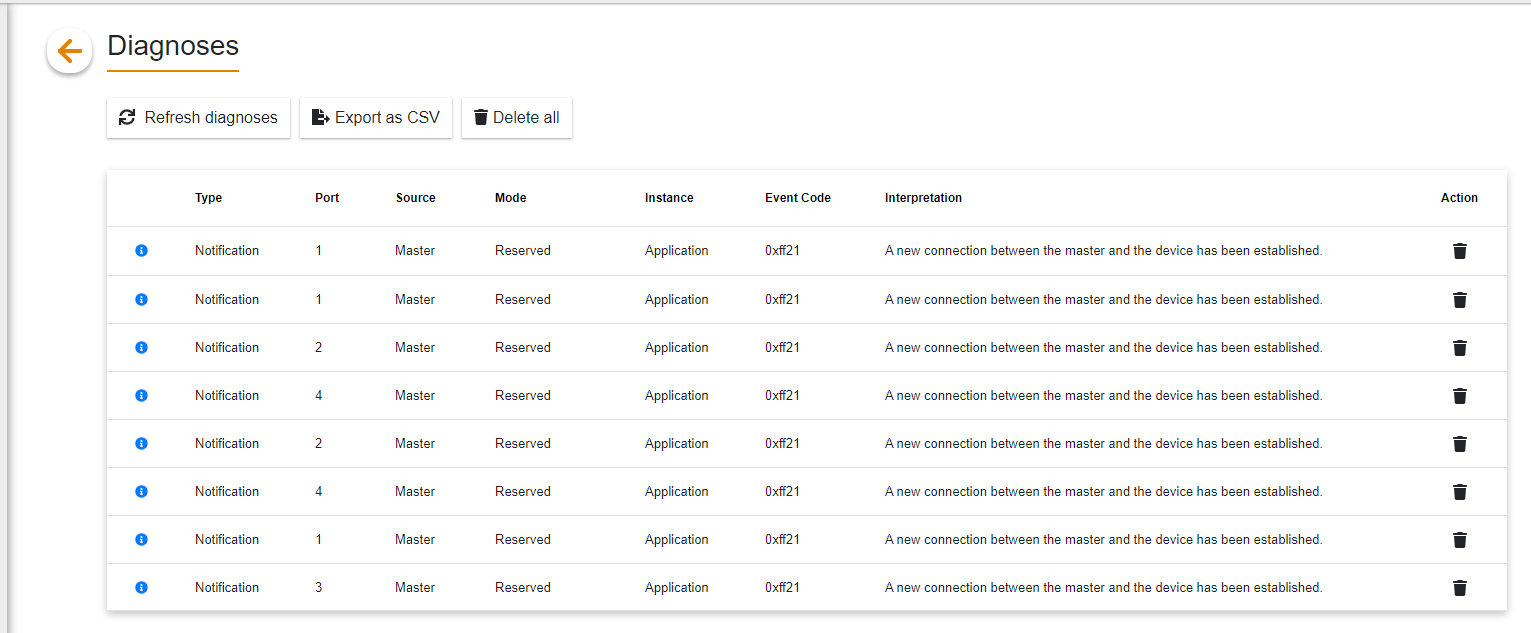Screen dimensions: 1531x633
Task: Click the Port column header
Action: coord(327,198)
